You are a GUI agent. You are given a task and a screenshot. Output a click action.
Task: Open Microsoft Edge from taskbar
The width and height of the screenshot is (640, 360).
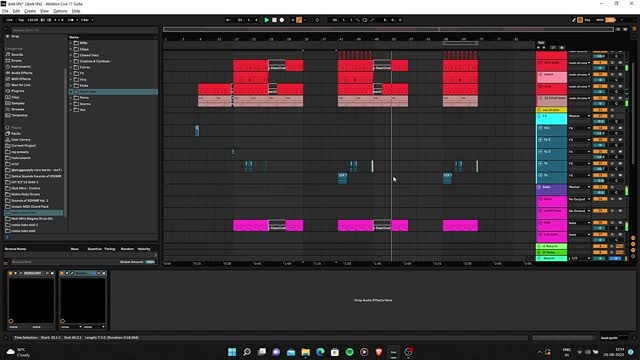point(320,352)
